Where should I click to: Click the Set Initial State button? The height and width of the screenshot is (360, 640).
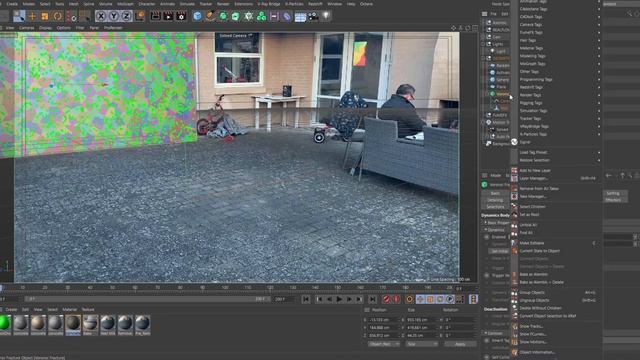click(x=500, y=251)
